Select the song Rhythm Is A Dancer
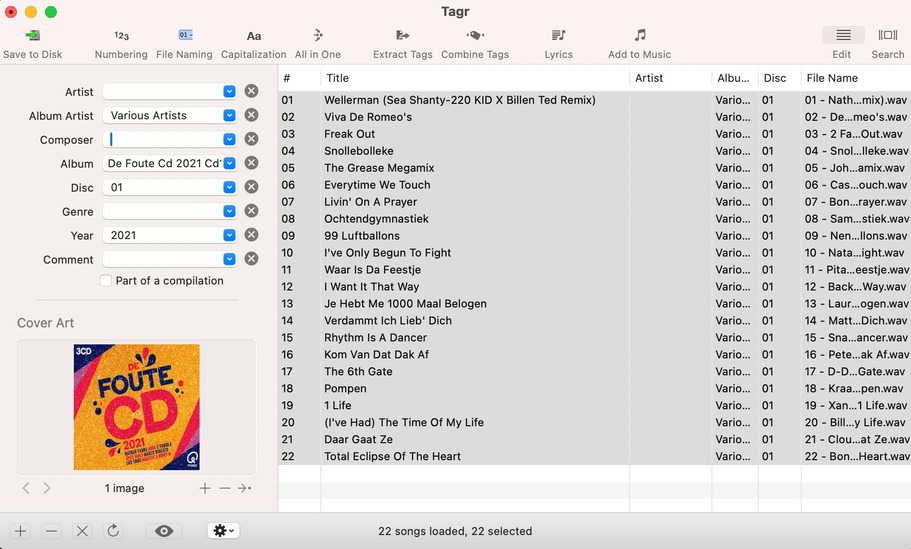Image resolution: width=911 pixels, height=549 pixels. click(375, 338)
